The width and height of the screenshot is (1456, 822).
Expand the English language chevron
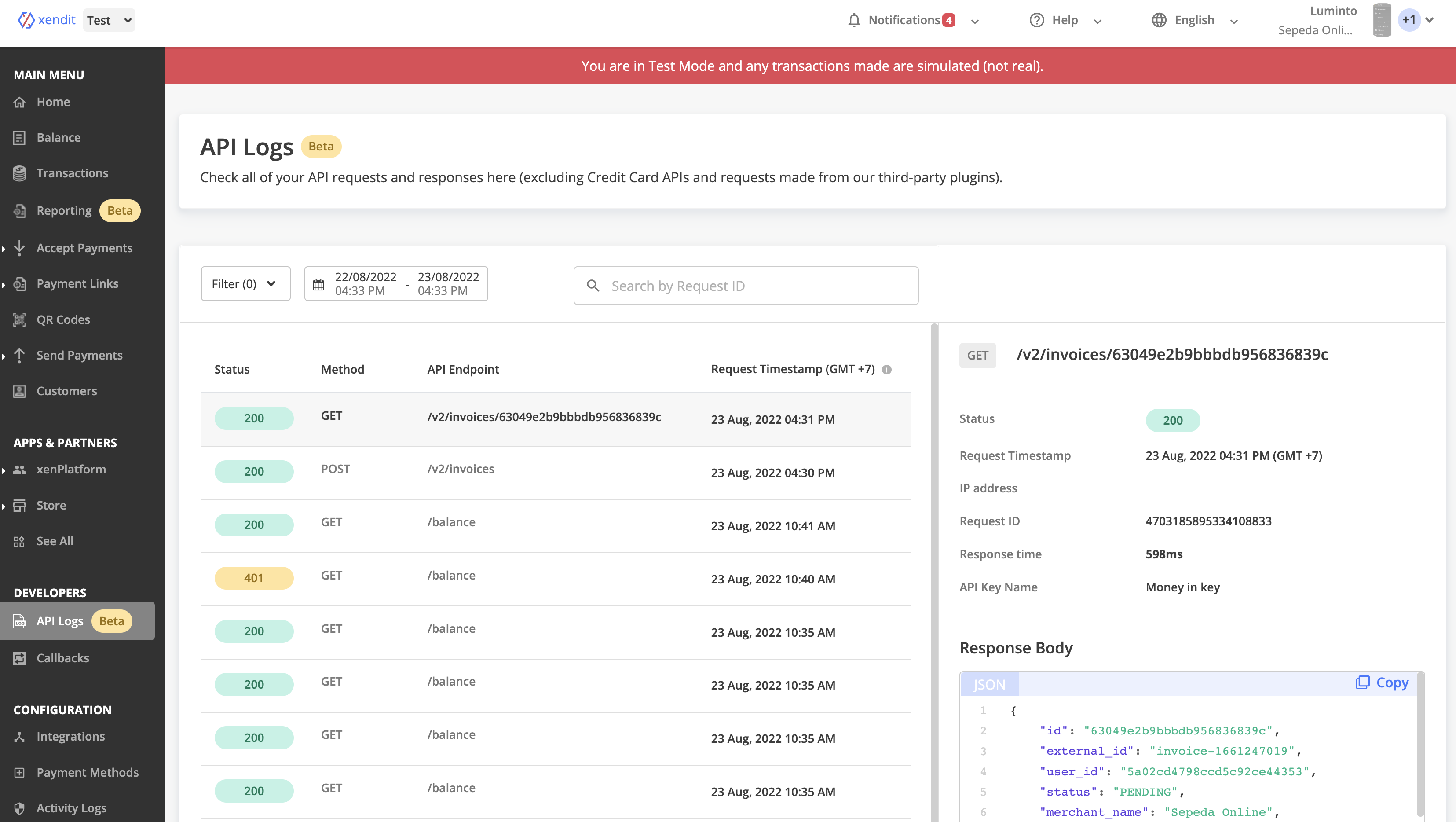[1234, 22]
